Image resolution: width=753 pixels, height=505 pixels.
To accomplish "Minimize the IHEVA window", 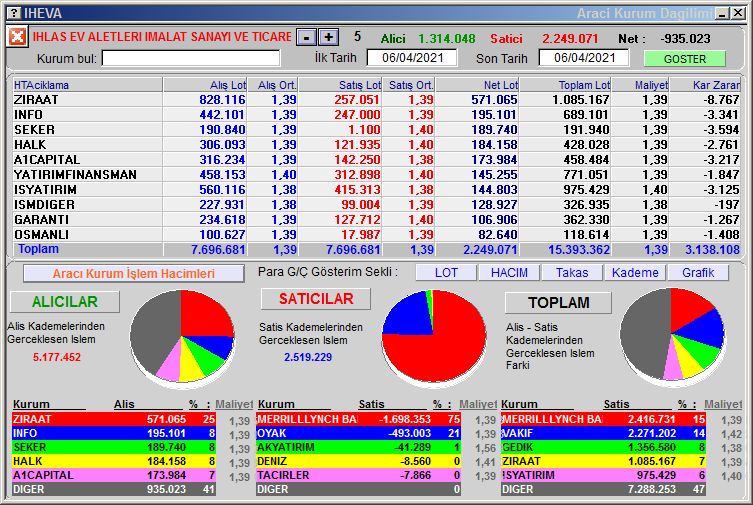I will 722,13.
